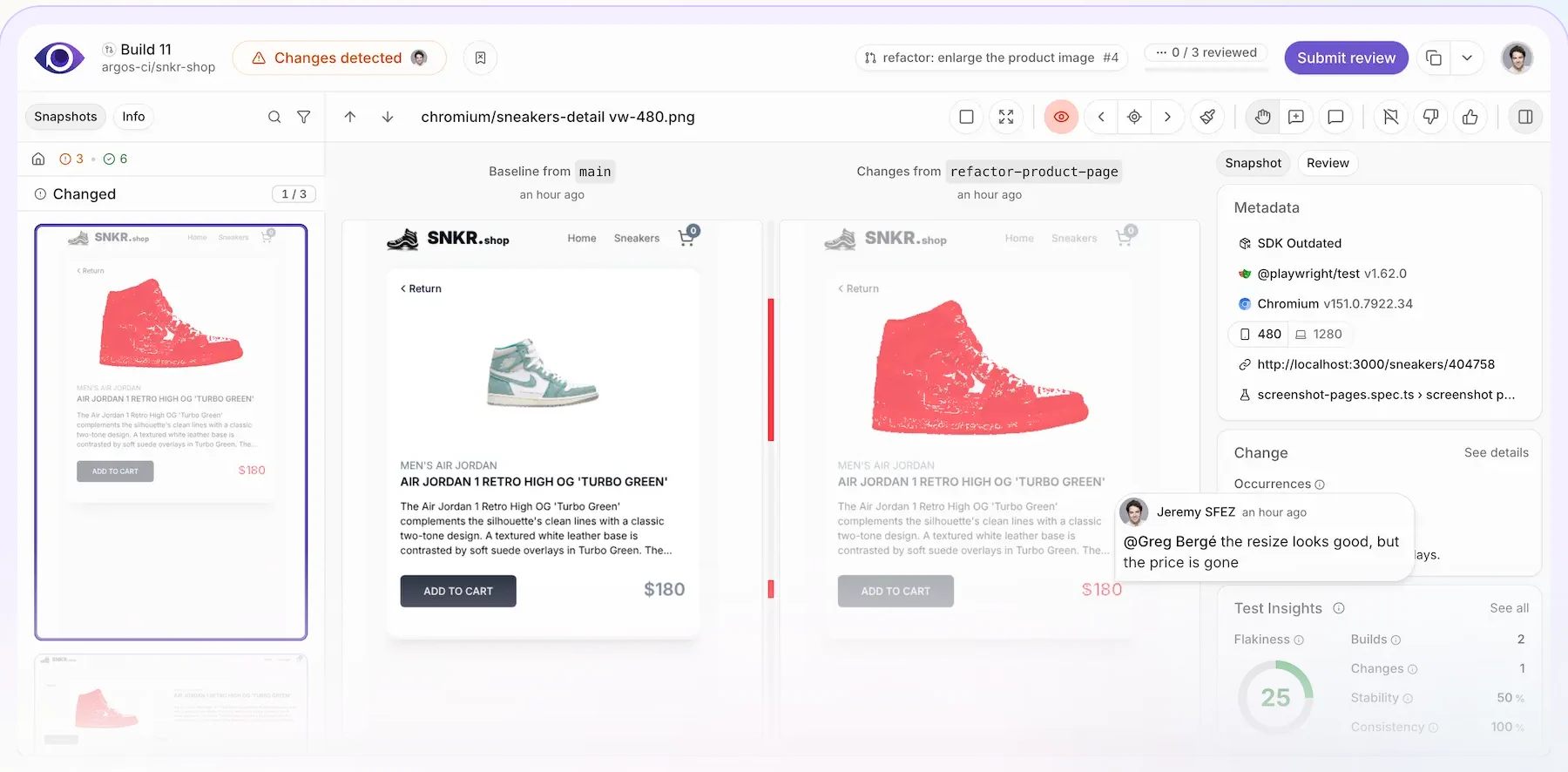This screenshot has height=772, width=1568.
Task: Open the pull request 'refactor: enlarge the product image #4'
Action: click(991, 58)
